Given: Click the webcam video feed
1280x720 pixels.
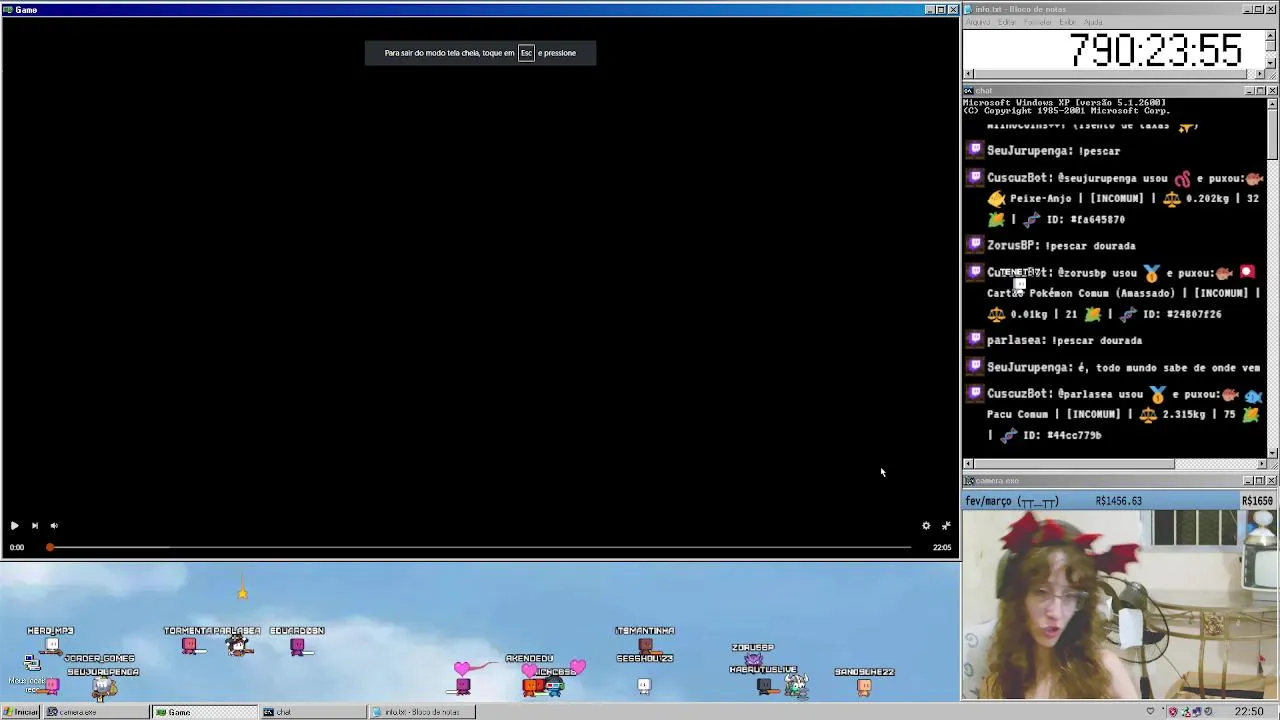Looking at the screenshot, I should pyautogui.click(x=1120, y=605).
